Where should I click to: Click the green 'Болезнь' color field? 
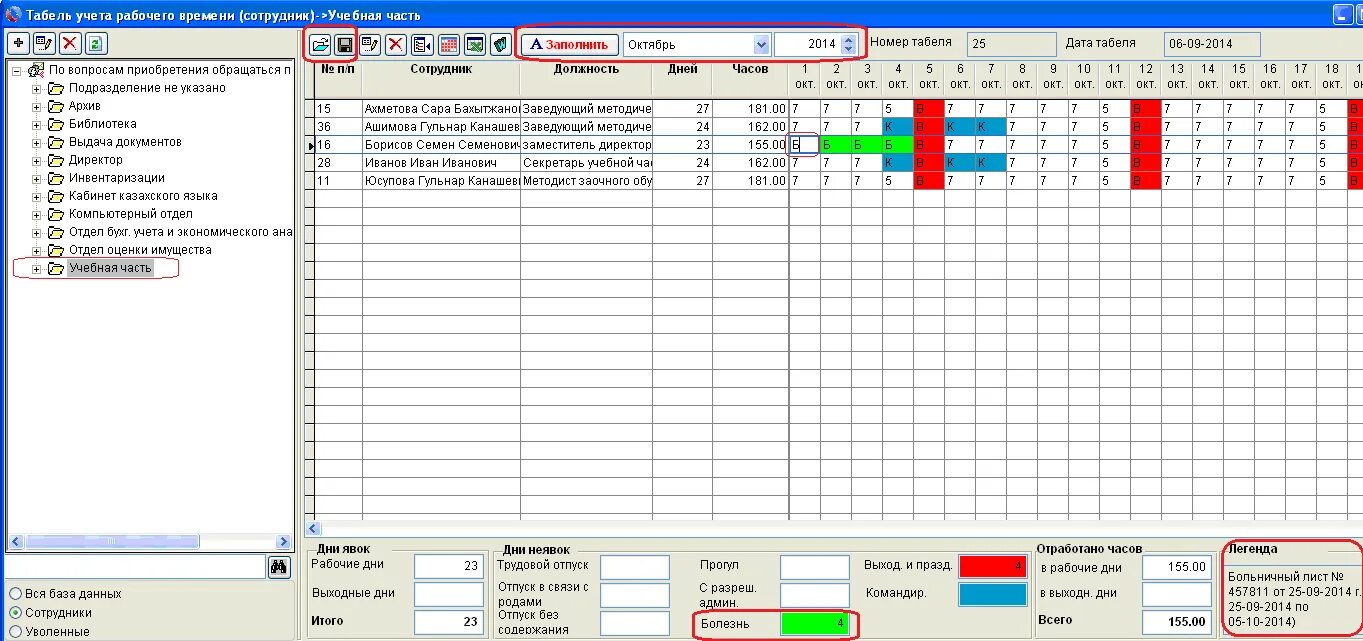click(813, 624)
